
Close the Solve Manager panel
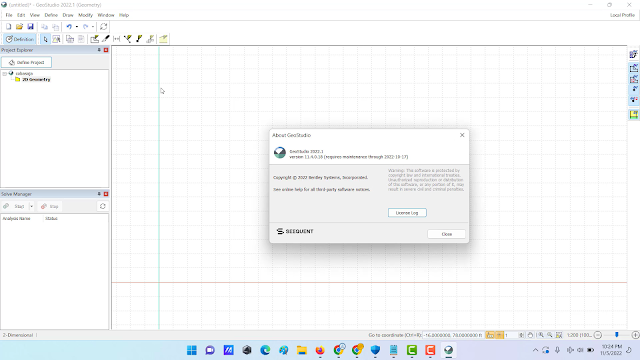tap(106, 194)
